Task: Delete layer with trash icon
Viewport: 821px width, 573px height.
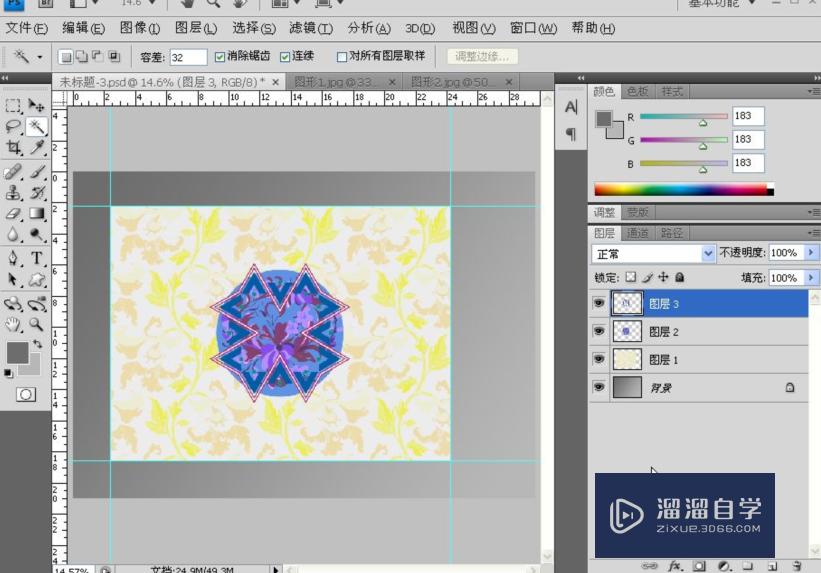Action: point(796,566)
